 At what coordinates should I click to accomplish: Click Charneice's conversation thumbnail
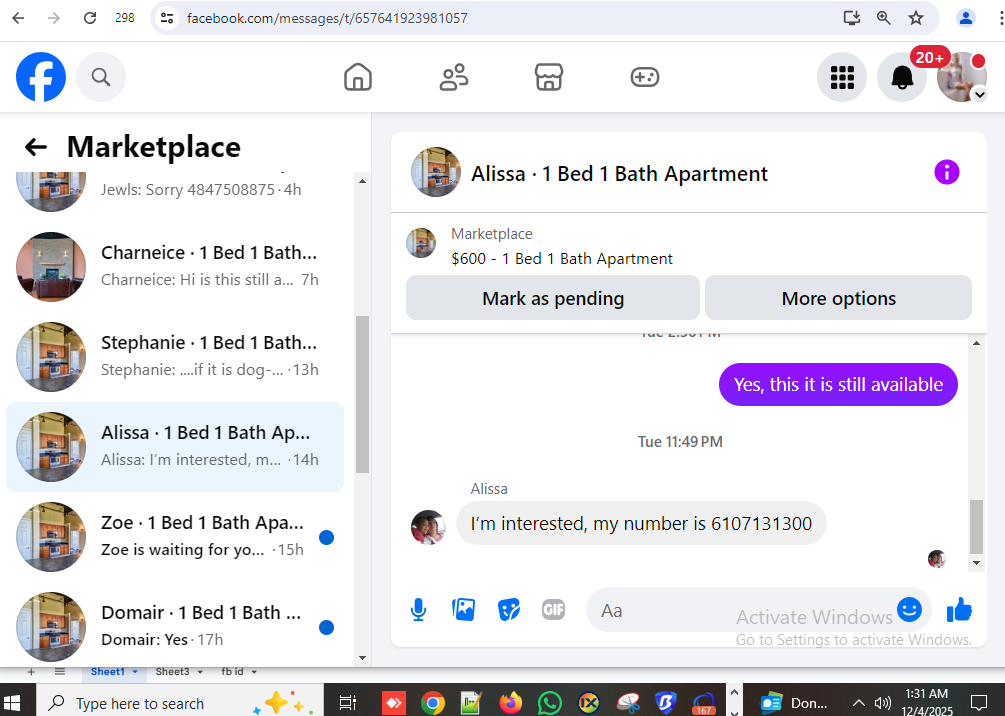(x=51, y=267)
